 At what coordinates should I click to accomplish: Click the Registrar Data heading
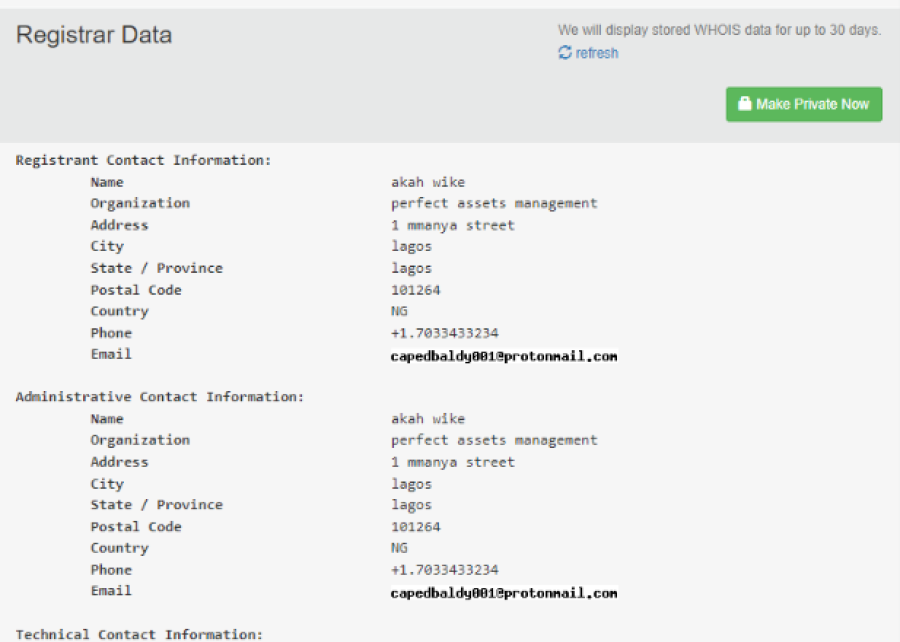94,35
